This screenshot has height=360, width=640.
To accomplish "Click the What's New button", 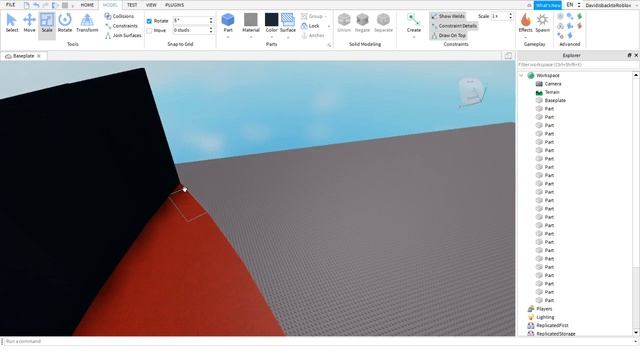I will (548, 5).
